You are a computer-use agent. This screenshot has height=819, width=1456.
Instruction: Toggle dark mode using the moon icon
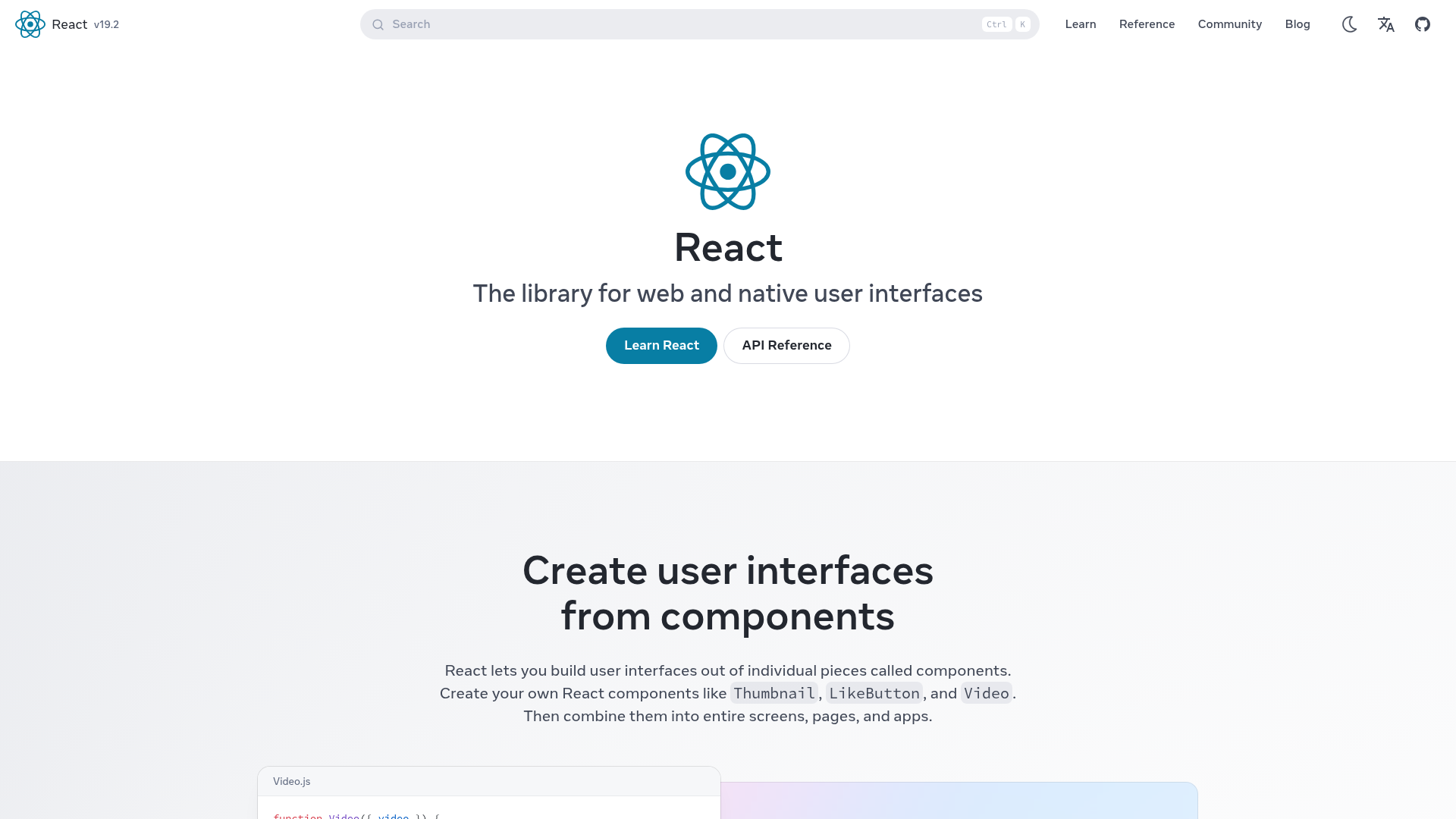click(1349, 24)
